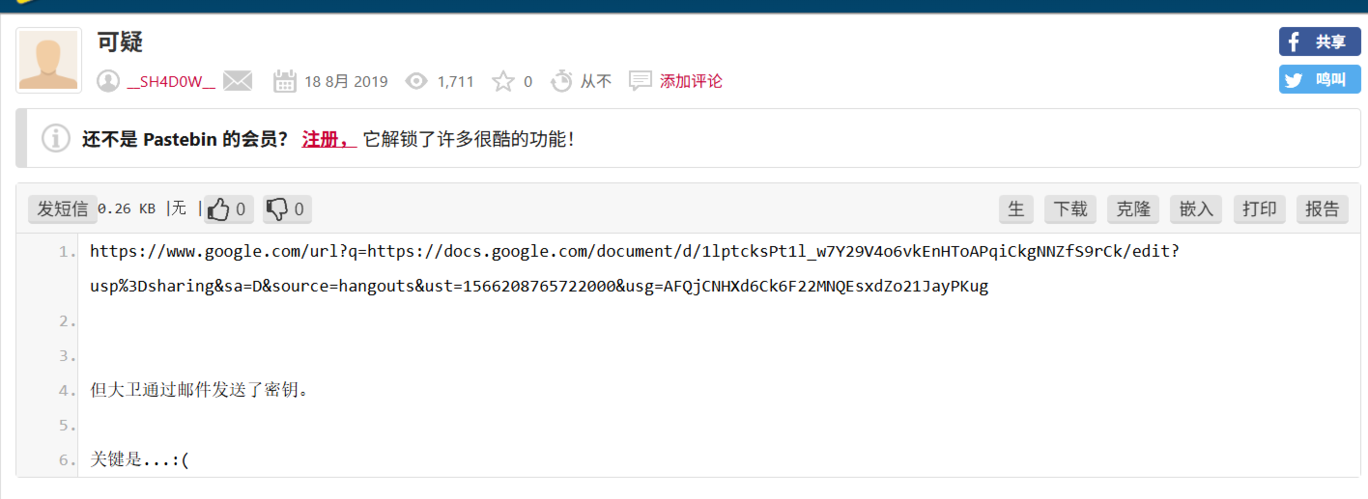
Task: Click the envelope message icon
Action: [237, 81]
